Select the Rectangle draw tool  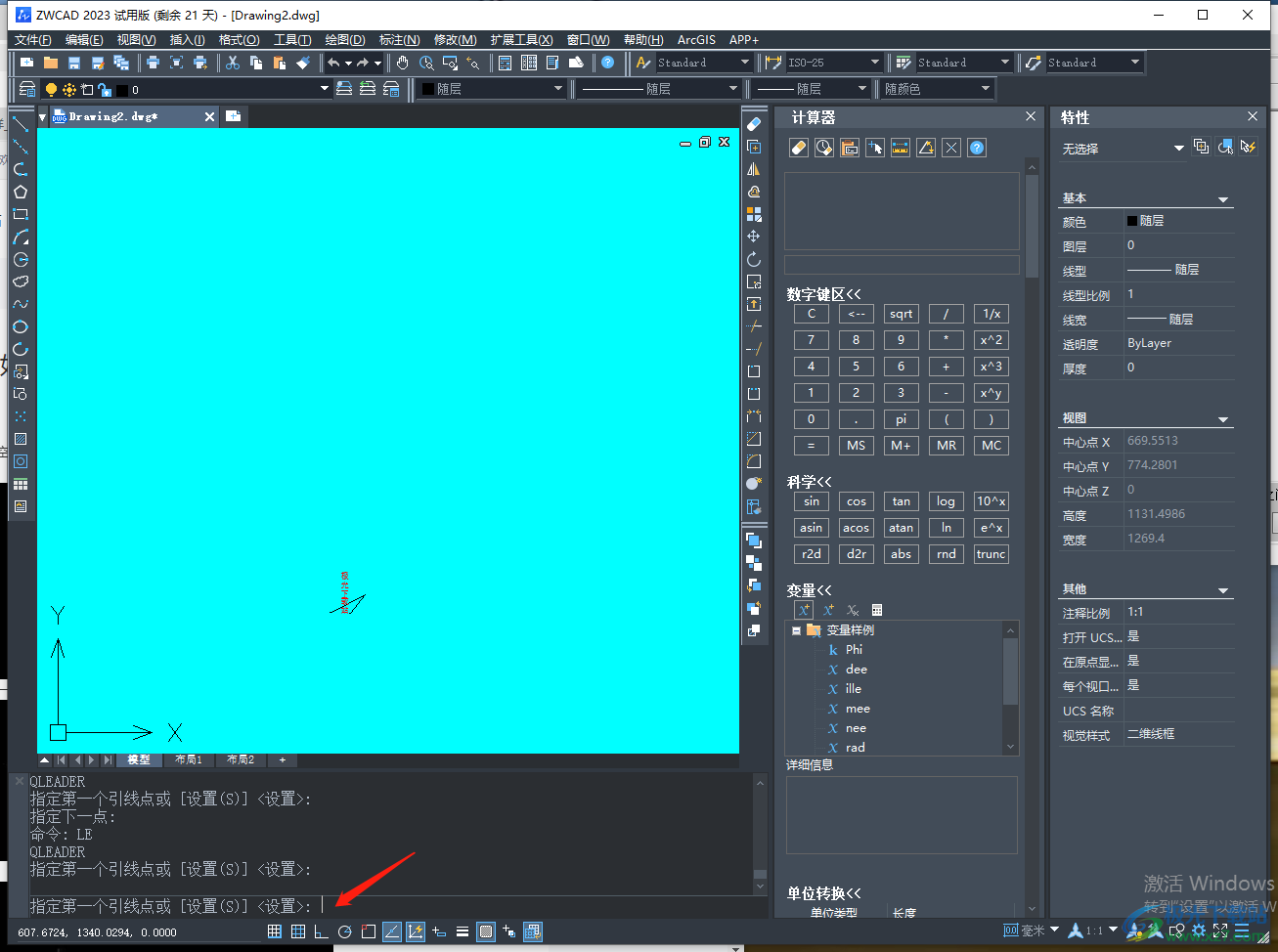tap(21, 214)
